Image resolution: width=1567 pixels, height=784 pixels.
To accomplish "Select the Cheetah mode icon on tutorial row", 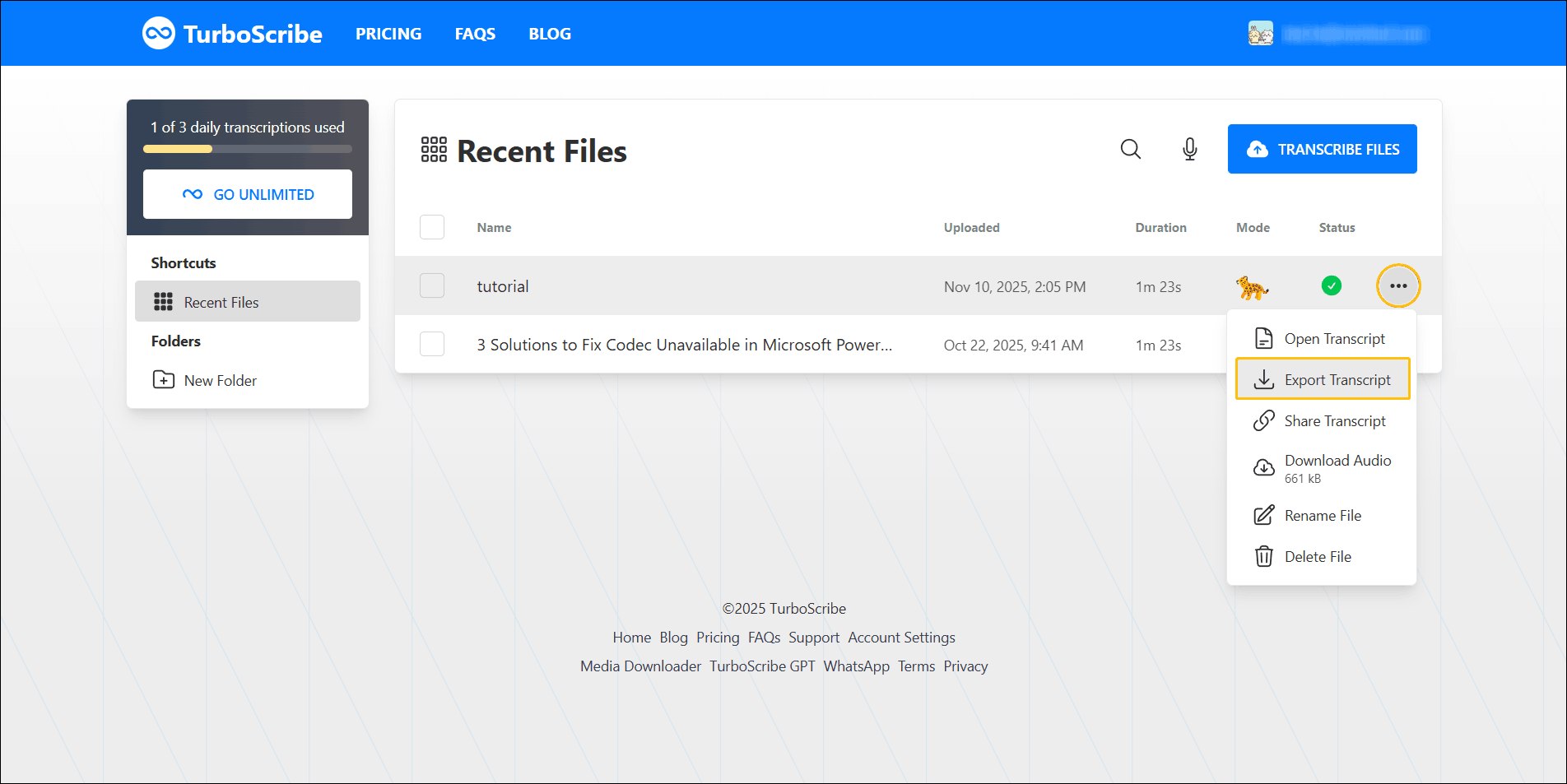I will 1253,286.
